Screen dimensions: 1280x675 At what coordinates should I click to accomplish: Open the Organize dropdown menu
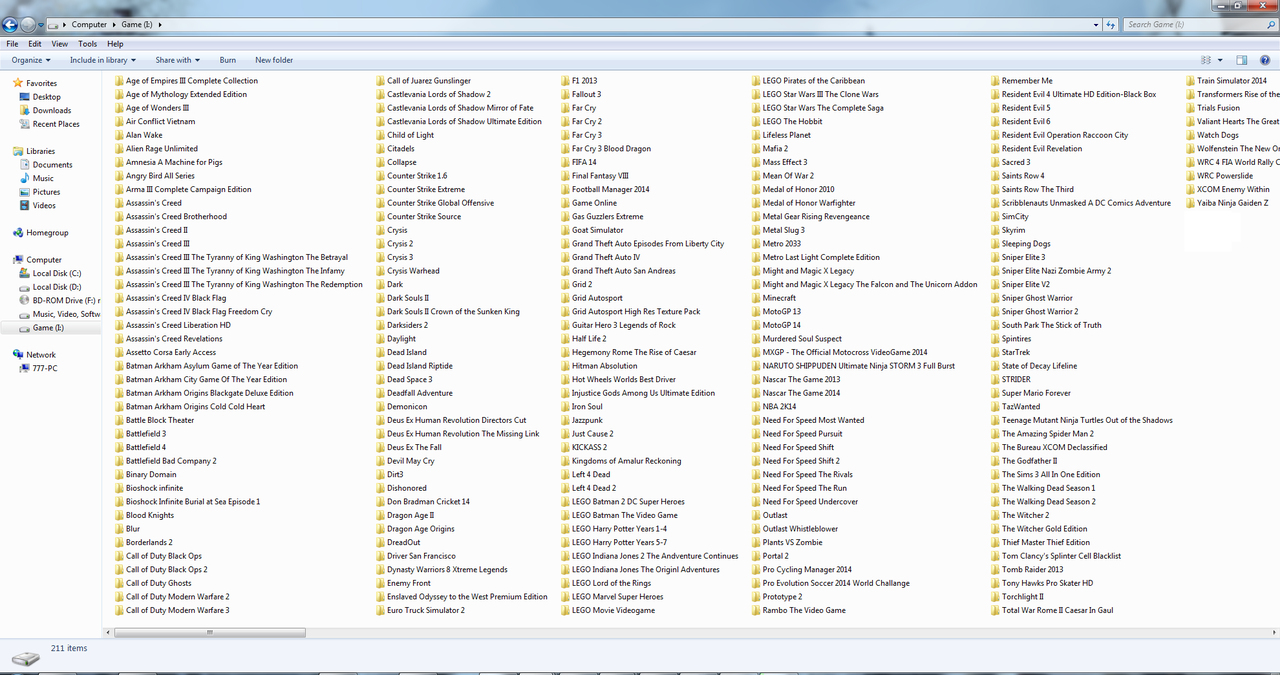tap(31, 60)
